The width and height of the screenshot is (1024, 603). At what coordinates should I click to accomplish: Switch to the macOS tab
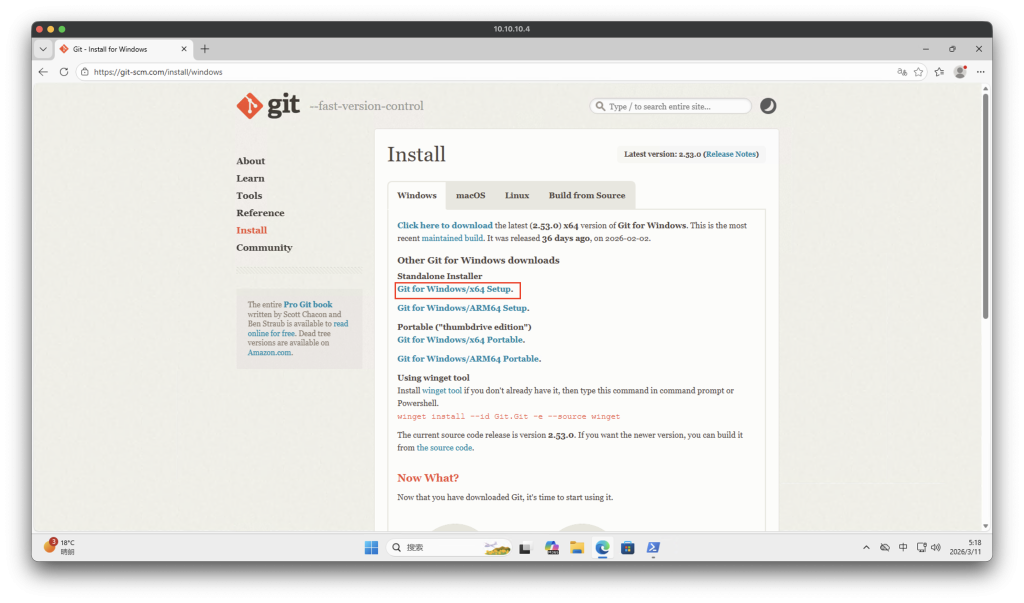470,195
